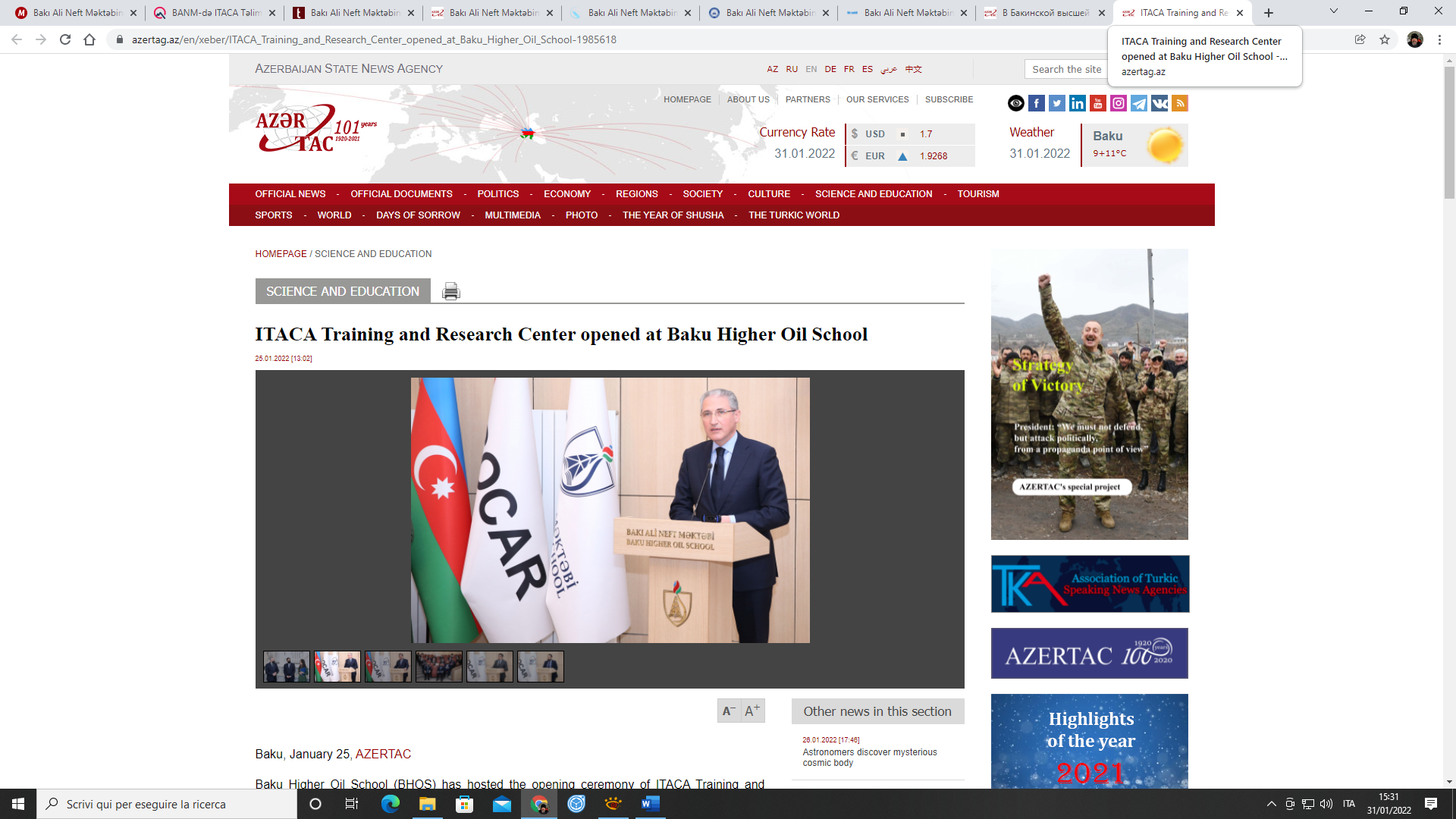Open the YouTube channel icon
The image size is (1456, 819).
1098,103
